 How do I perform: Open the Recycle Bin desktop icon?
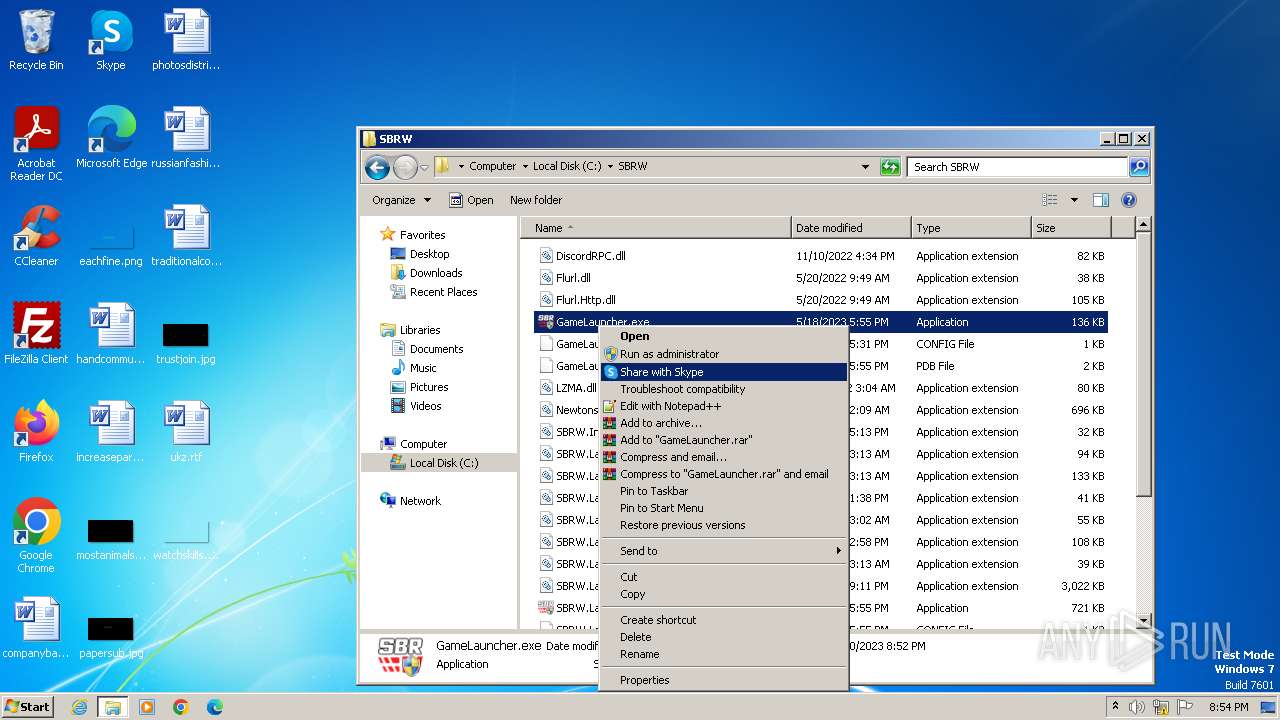pos(36,41)
